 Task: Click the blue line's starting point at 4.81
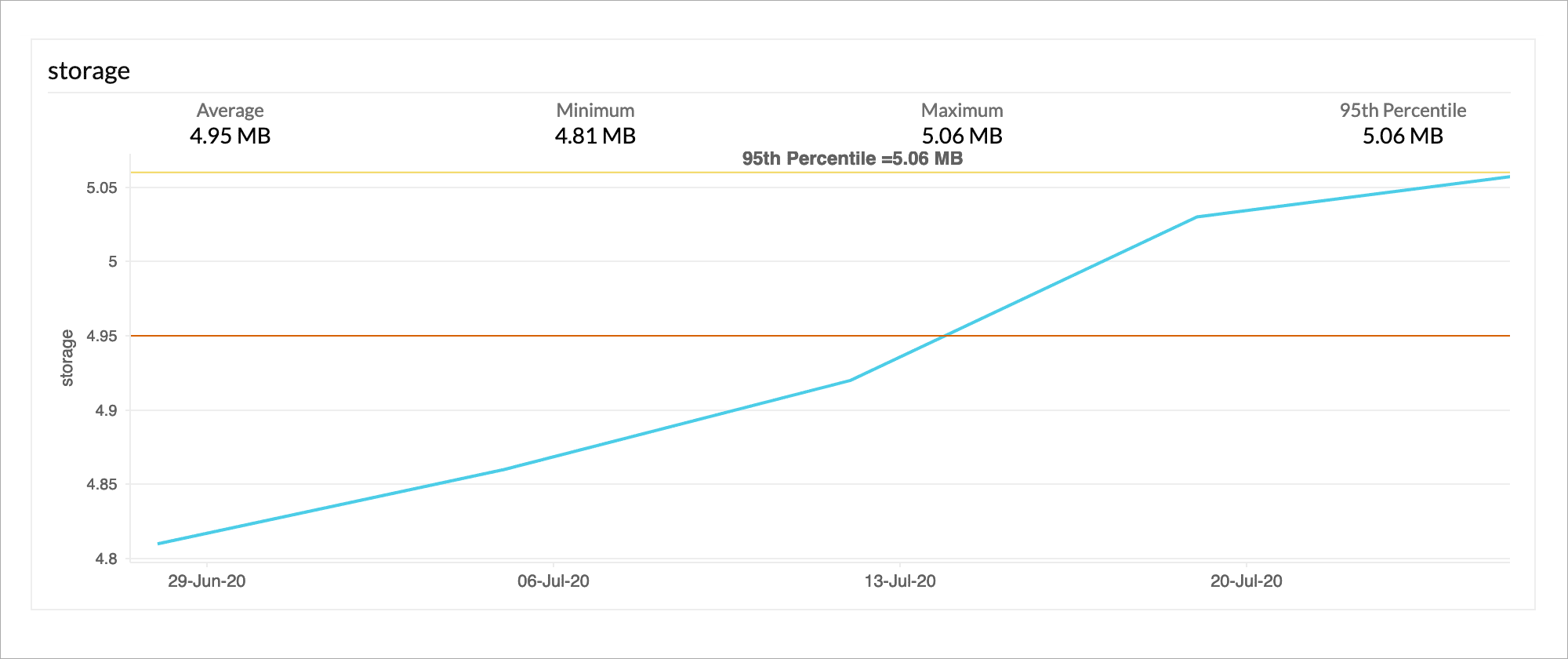[159, 543]
